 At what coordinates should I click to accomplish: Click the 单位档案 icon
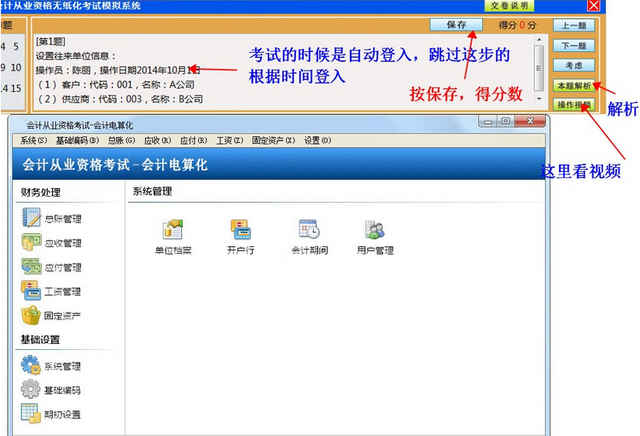coord(172,236)
